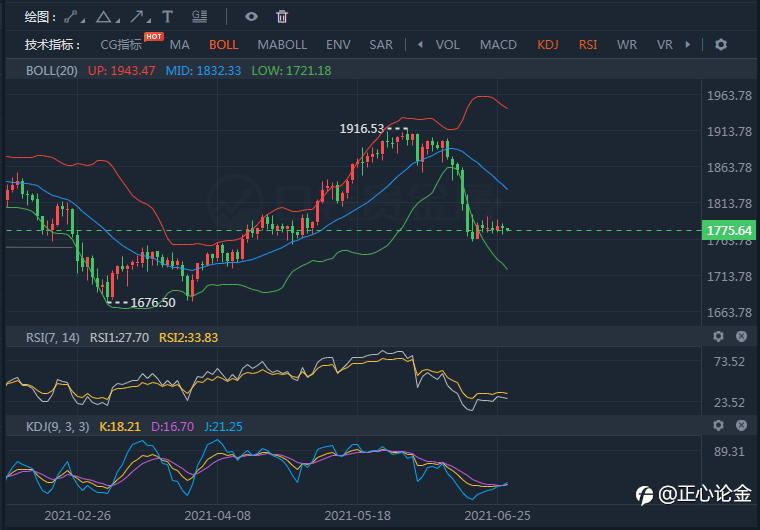Open KDJ panel settings gear

[718, 425]
